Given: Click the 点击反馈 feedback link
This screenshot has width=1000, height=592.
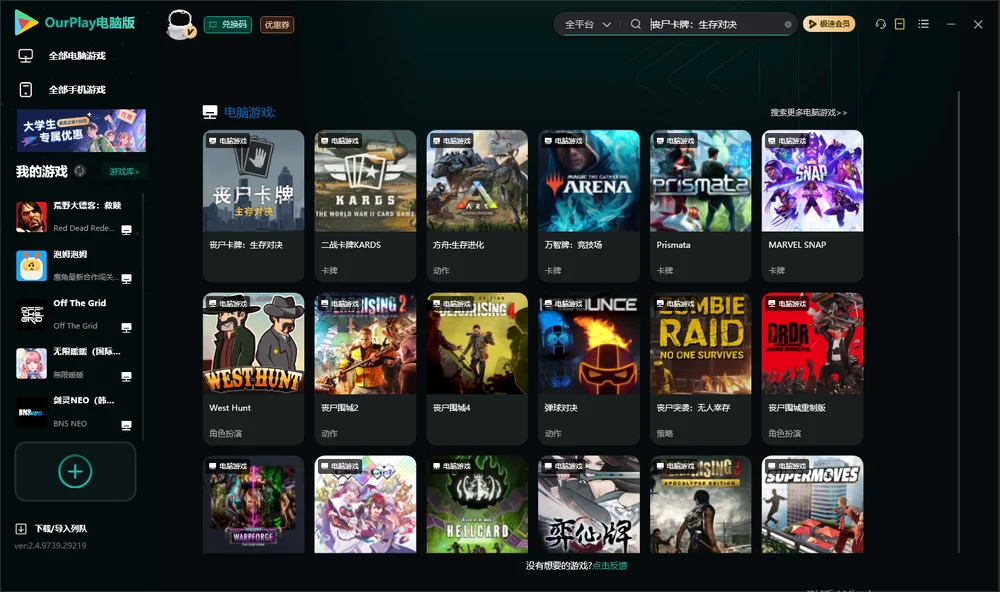Looking at the screenshot, I should [x=610, y=565].
